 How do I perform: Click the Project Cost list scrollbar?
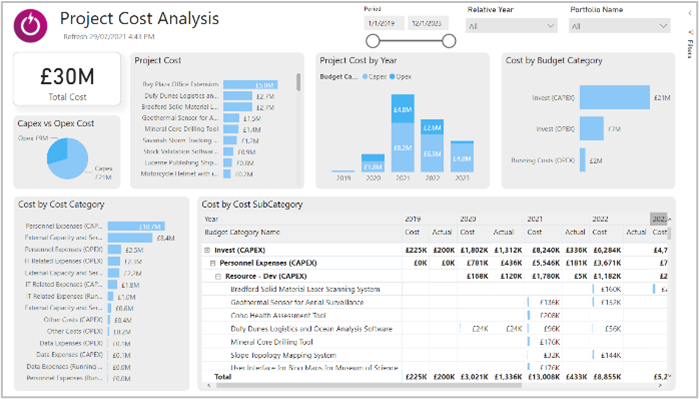(x=298, y=82)
